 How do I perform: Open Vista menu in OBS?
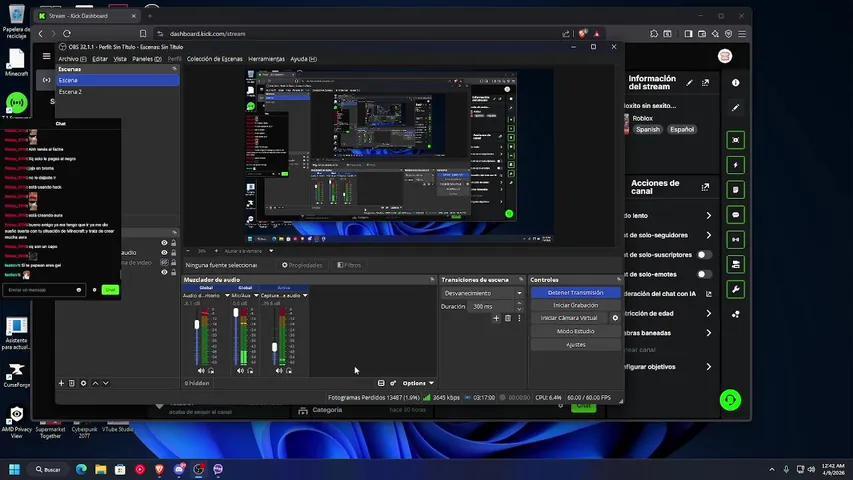tap(120, 59)
